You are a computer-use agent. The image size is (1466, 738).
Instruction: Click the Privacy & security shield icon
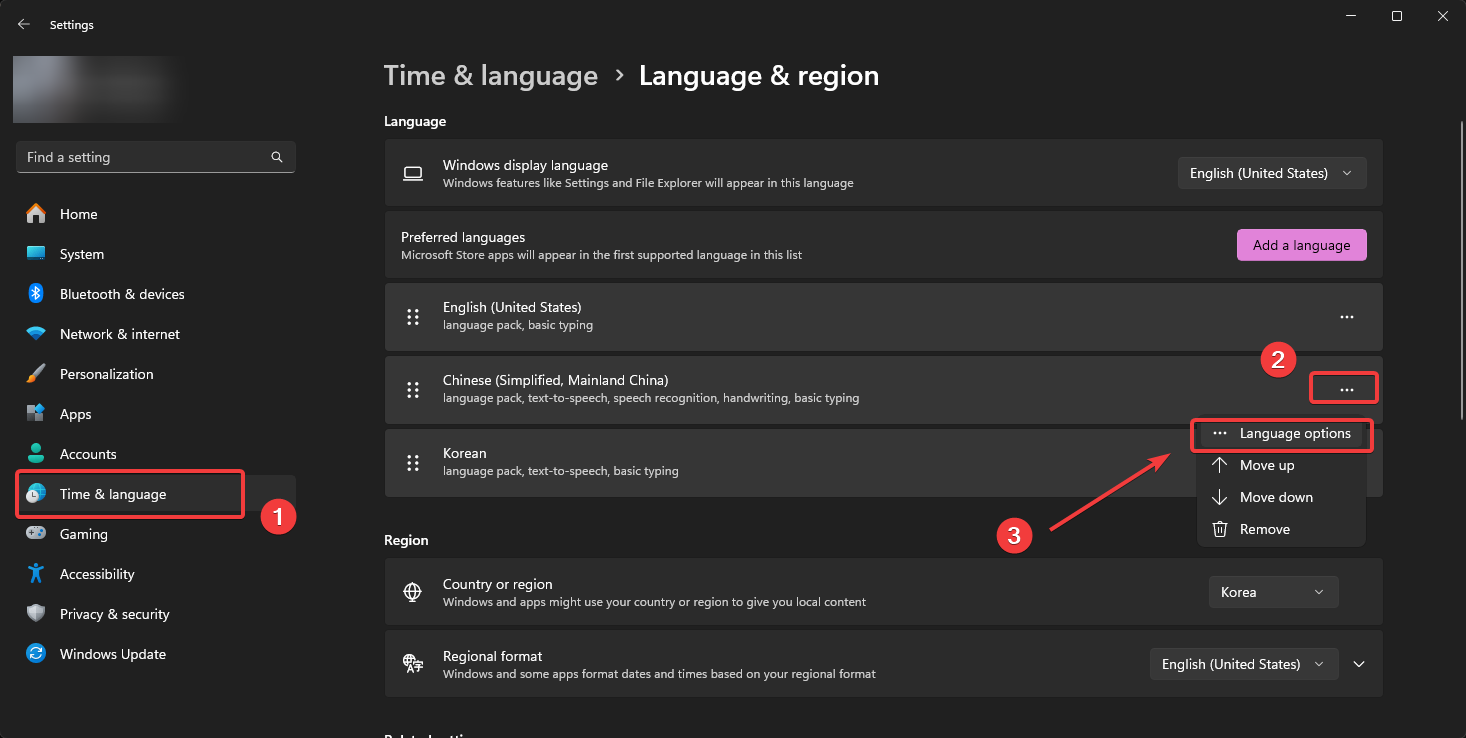coord(36,614)
